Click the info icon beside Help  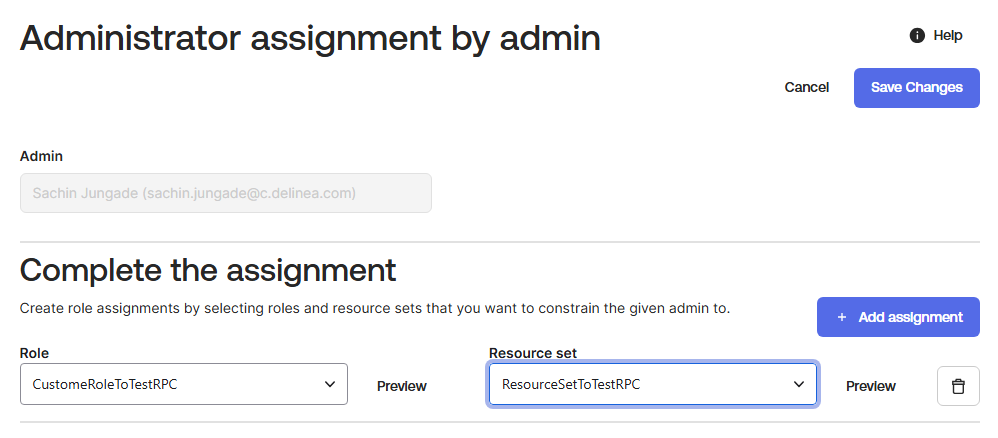(917, 36)
